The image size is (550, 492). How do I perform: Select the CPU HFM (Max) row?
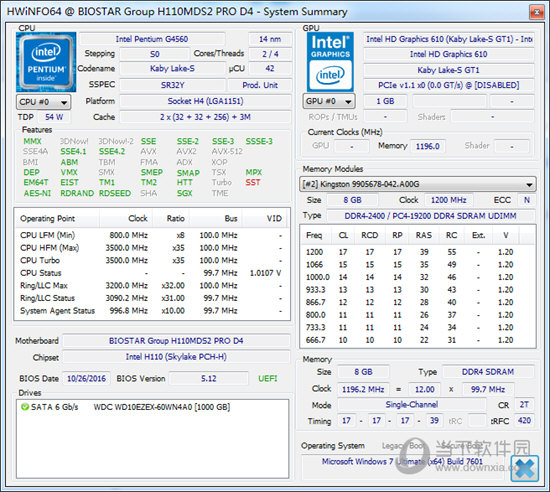(x=152, y=248)
